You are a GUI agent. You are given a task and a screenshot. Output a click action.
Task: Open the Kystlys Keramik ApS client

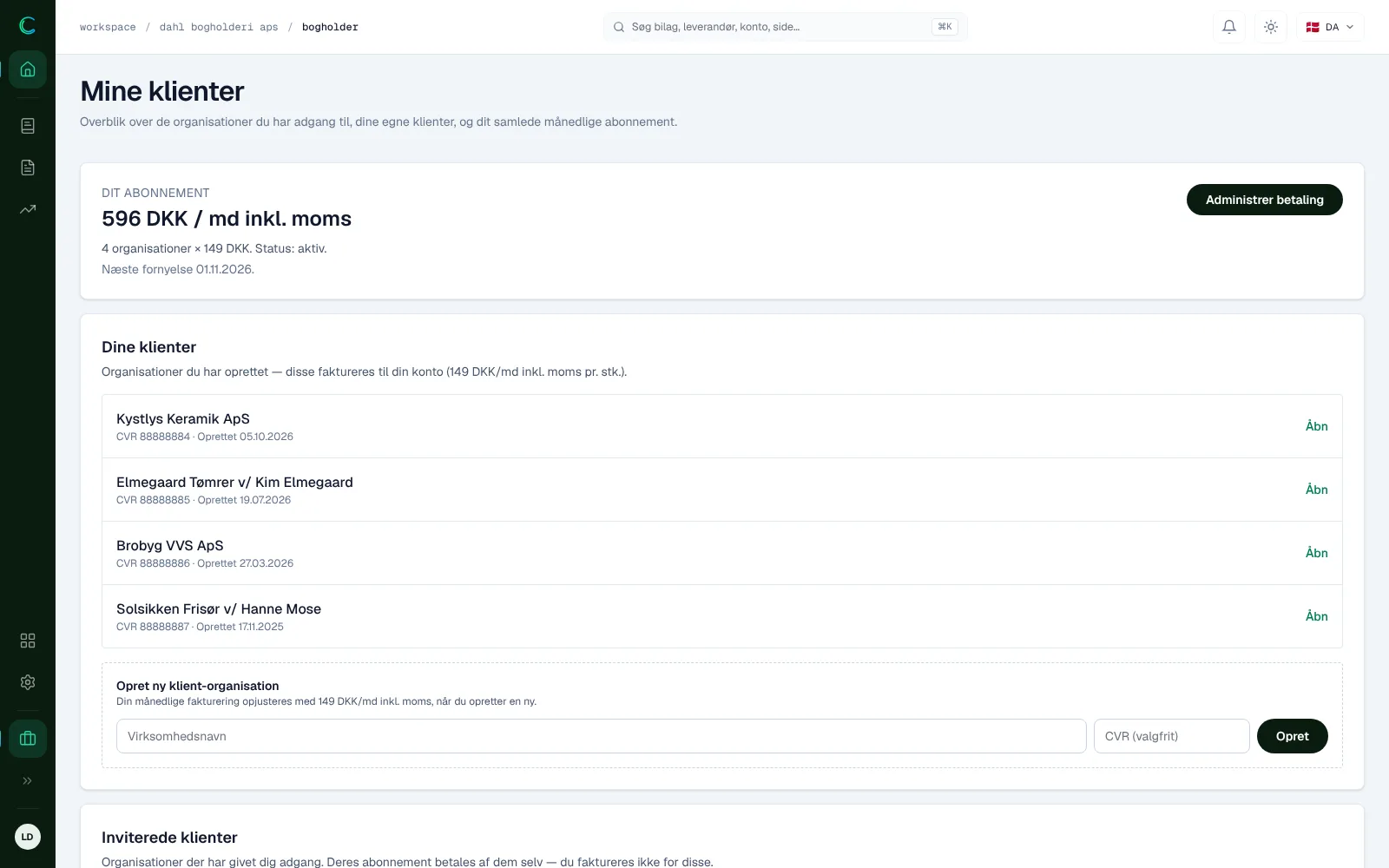point(1316,426)
